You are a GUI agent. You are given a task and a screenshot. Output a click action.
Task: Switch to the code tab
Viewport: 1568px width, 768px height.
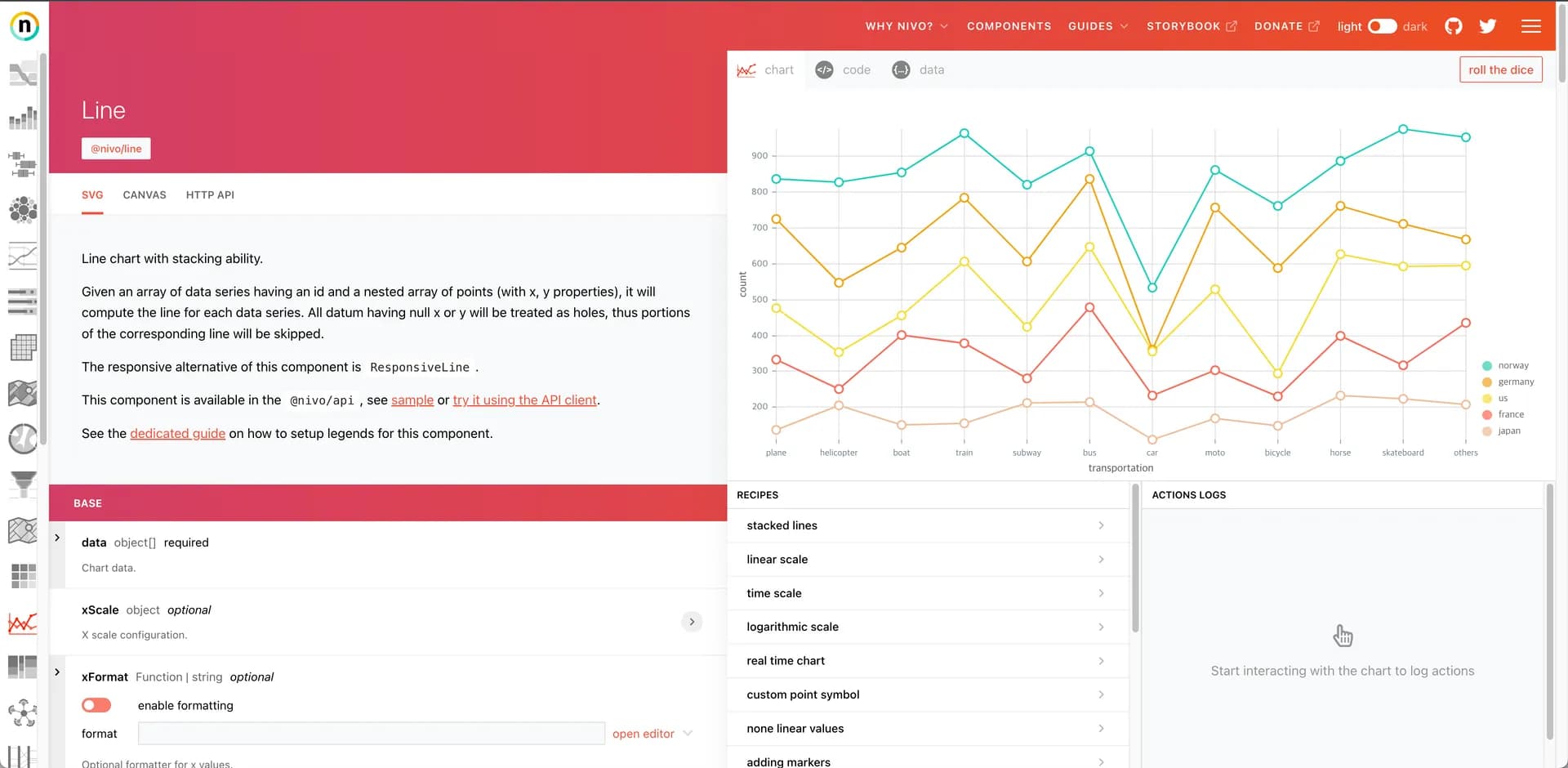(x=844, y=70)
